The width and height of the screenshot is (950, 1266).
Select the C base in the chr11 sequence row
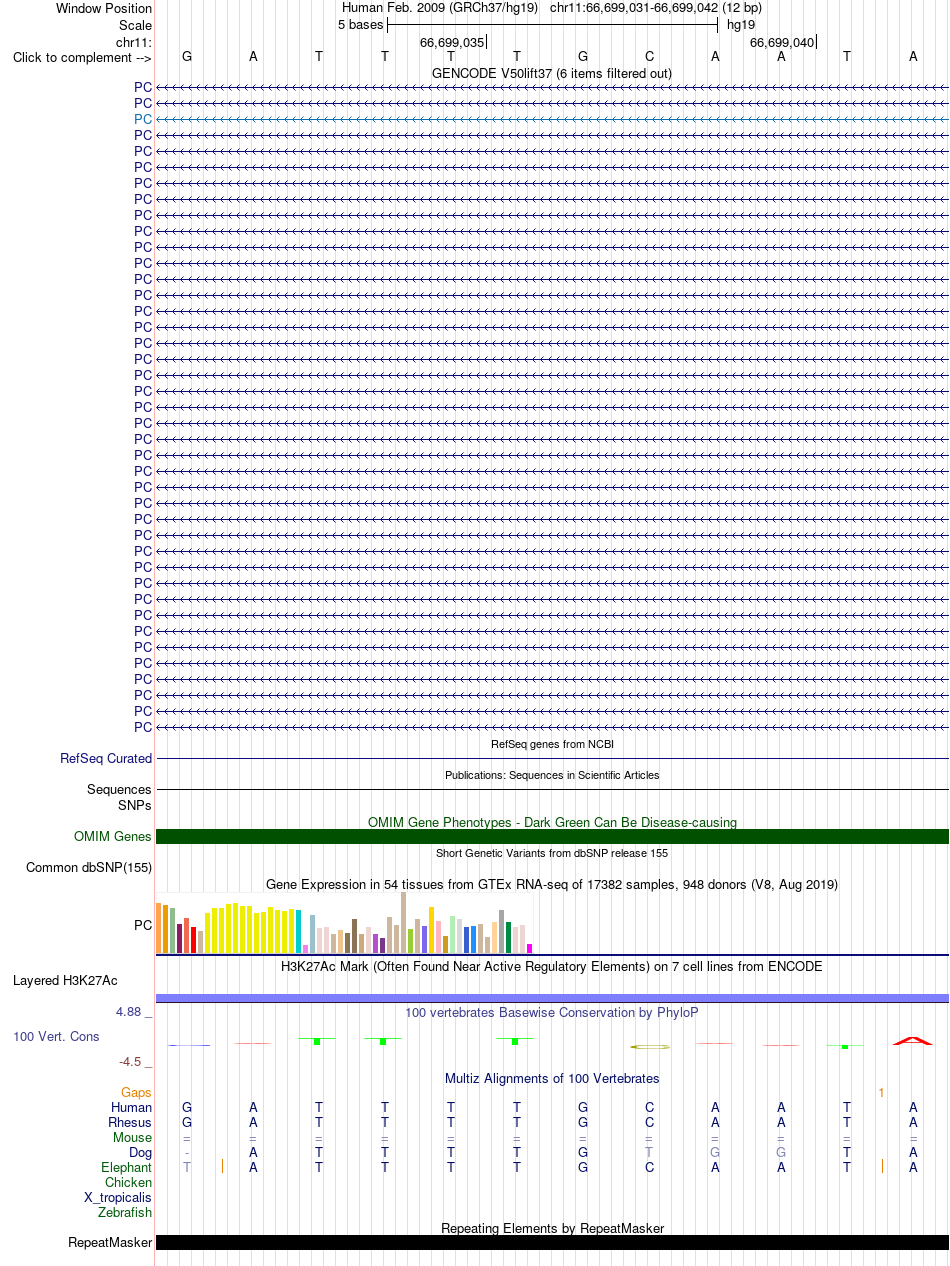click(649, 56)
